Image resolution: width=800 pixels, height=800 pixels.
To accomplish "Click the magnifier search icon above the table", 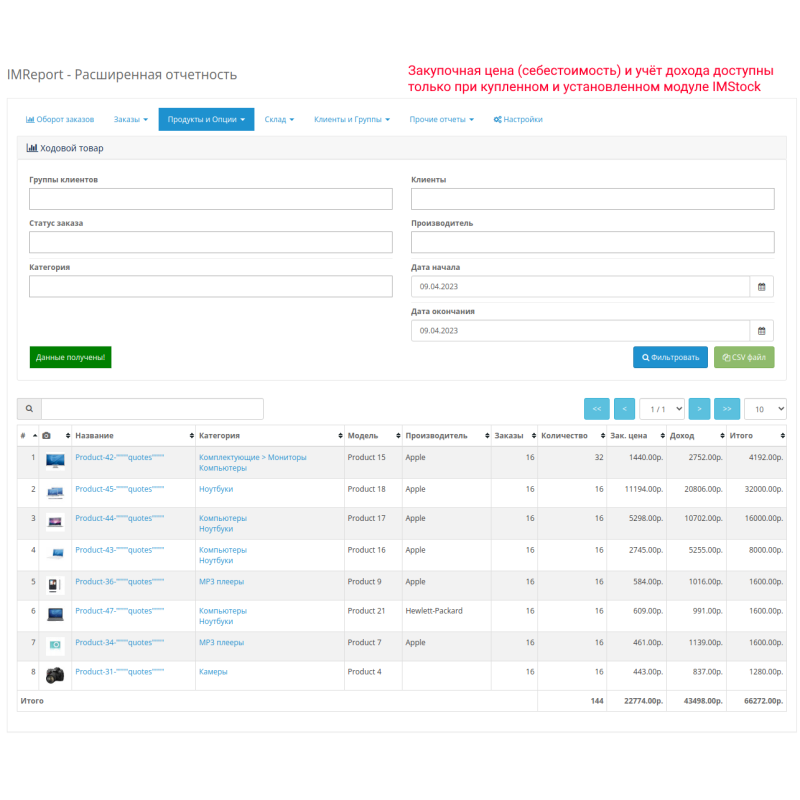I will click(x=29, y=409).
